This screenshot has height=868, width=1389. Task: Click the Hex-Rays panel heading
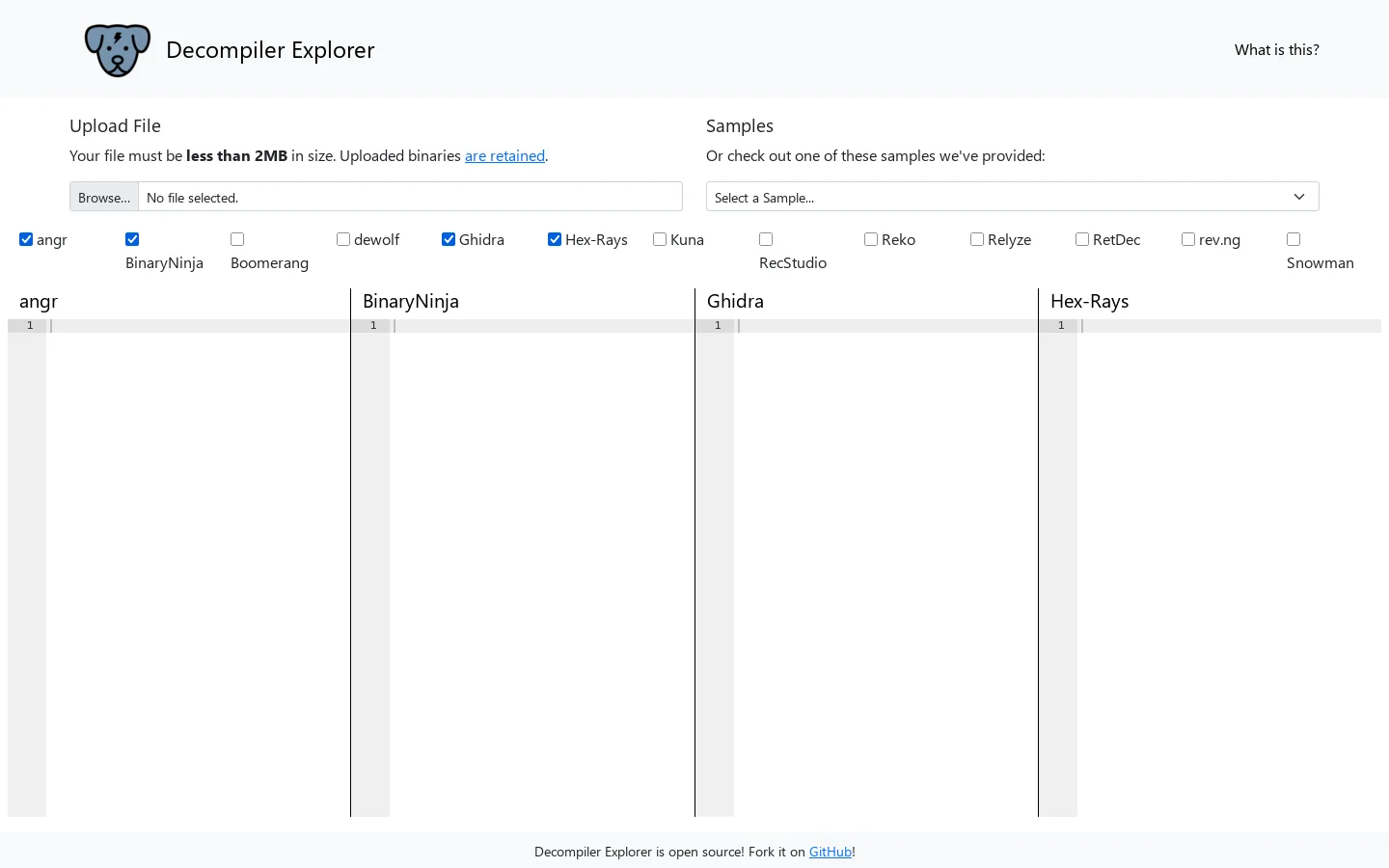(x=1089, y=302)
